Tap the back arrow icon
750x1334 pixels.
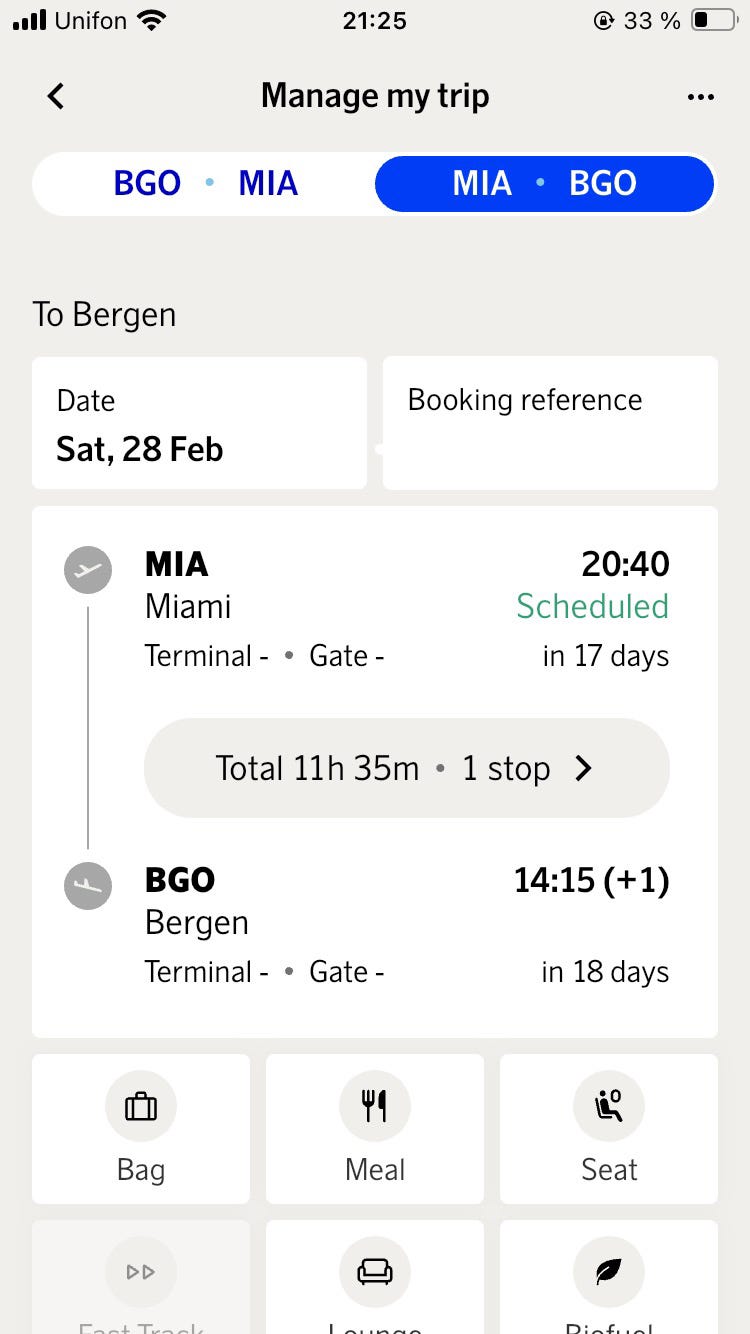(x=56, y=96)
